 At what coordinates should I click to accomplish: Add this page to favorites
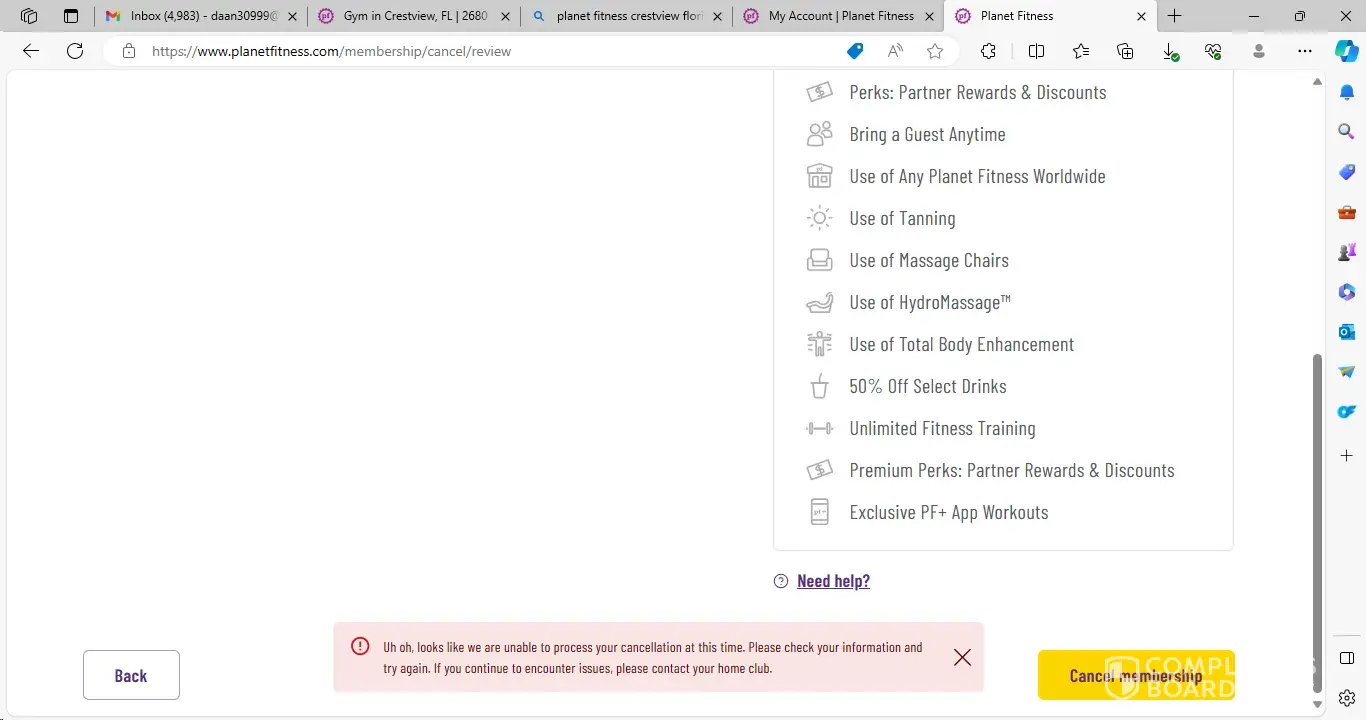[935, 51]
